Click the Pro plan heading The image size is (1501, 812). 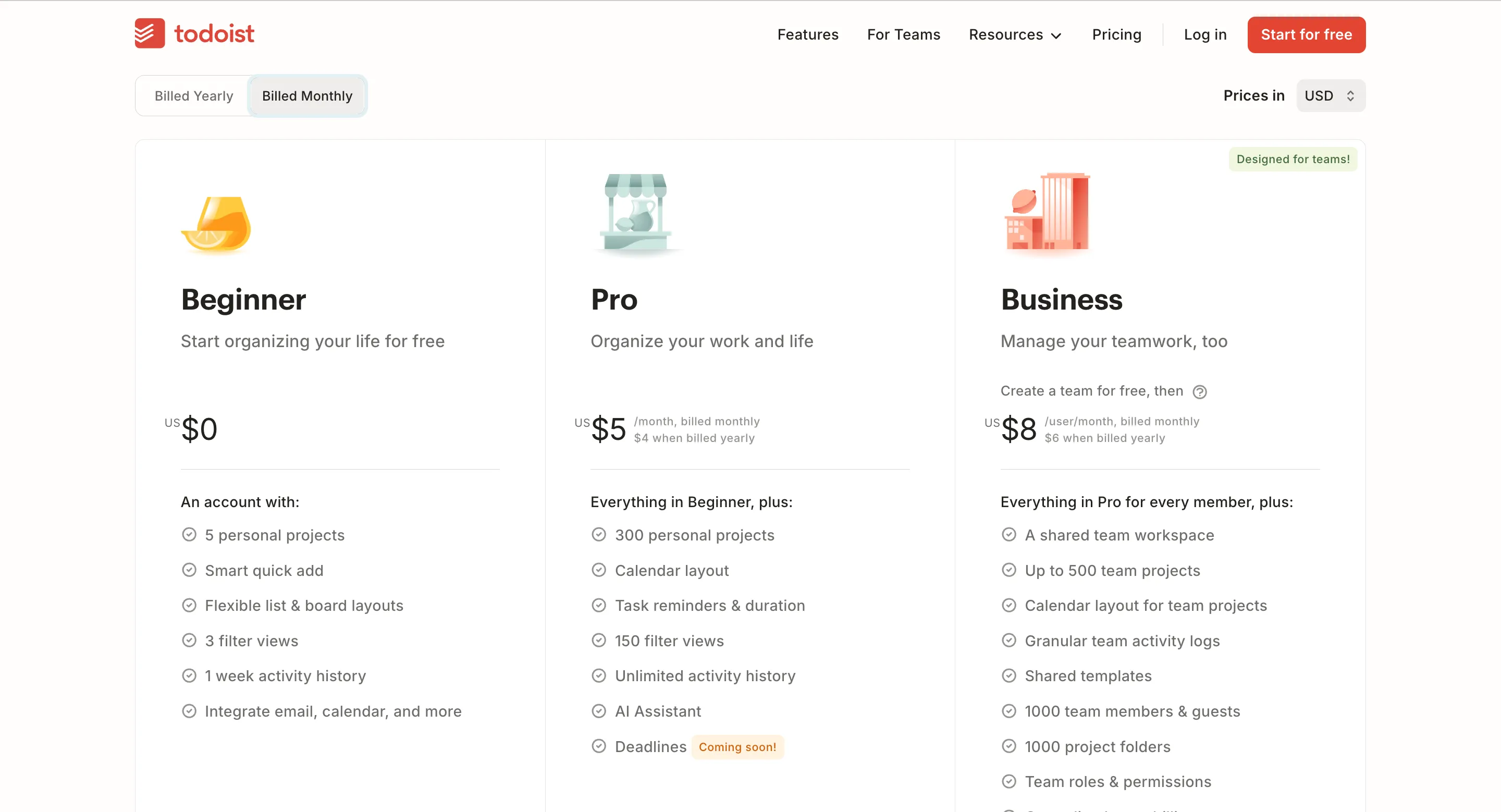point(614,299)
